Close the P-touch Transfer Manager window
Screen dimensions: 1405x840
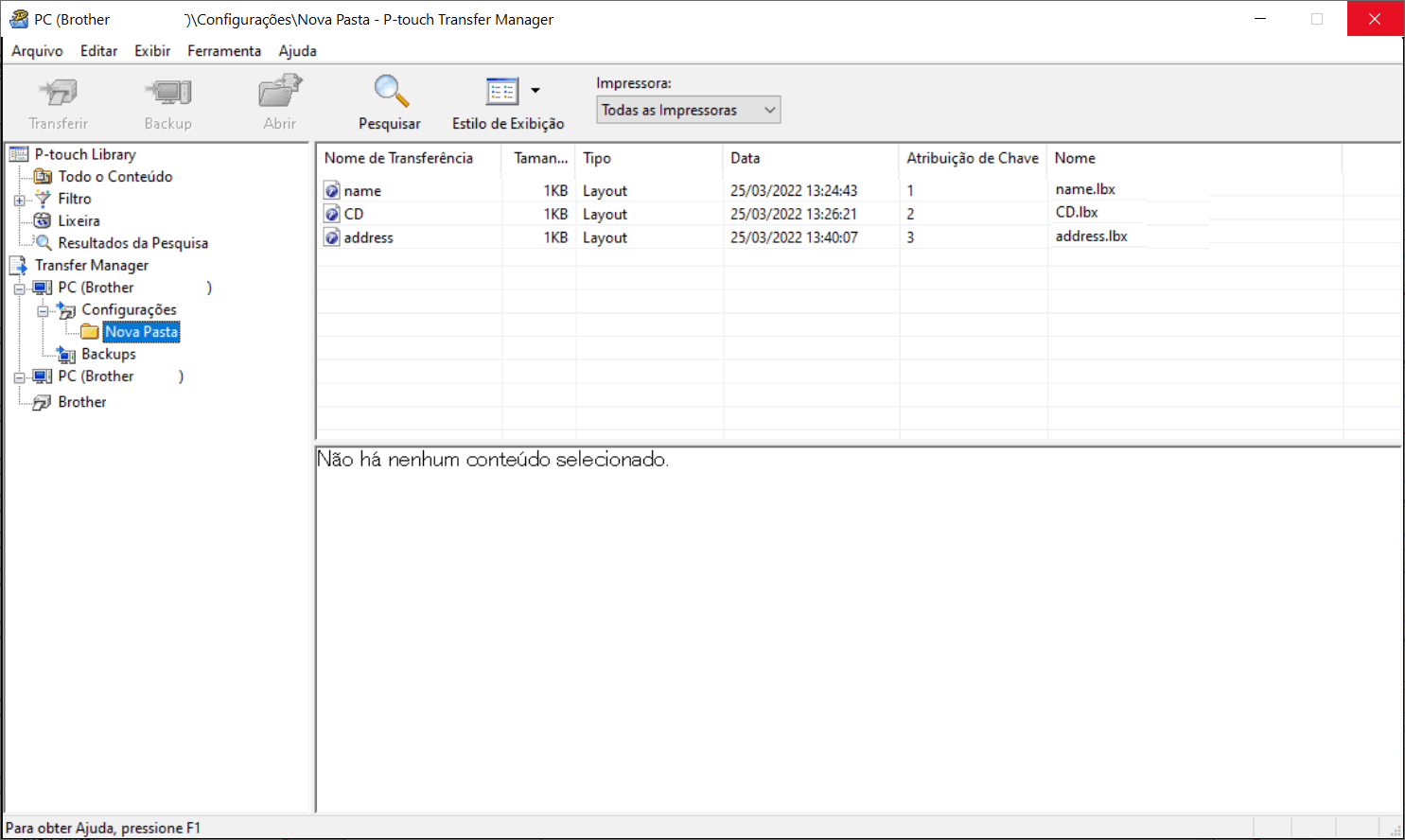[1375, 19]
